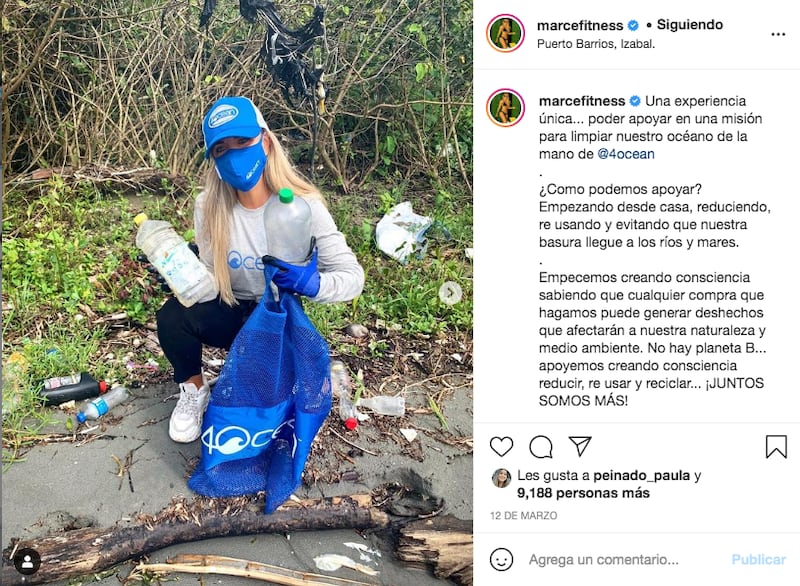Save post with the bookmark icon
Screen dimensions: 800x586
click(776, 446)
